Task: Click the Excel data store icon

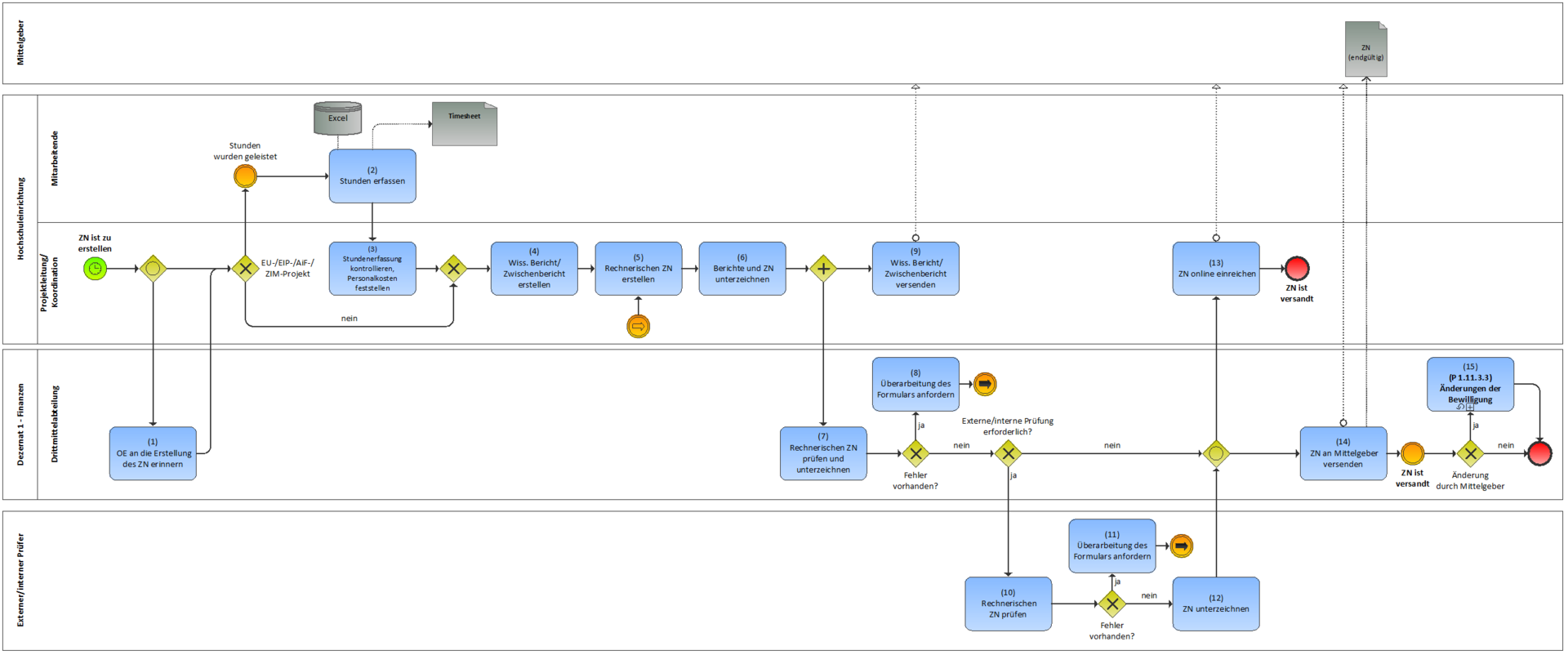Action: [x=337, y=118]
